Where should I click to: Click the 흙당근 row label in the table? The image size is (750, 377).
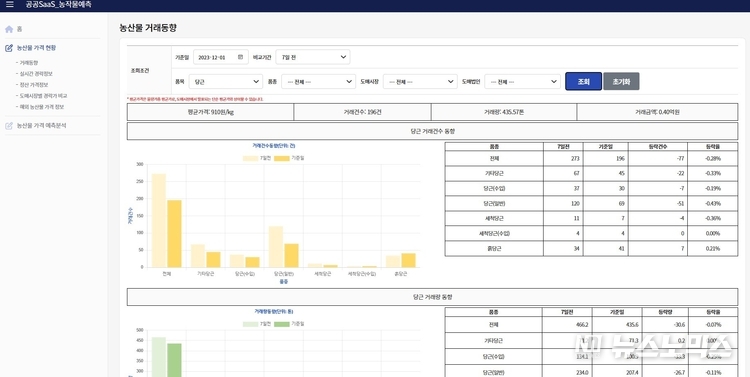494,248
